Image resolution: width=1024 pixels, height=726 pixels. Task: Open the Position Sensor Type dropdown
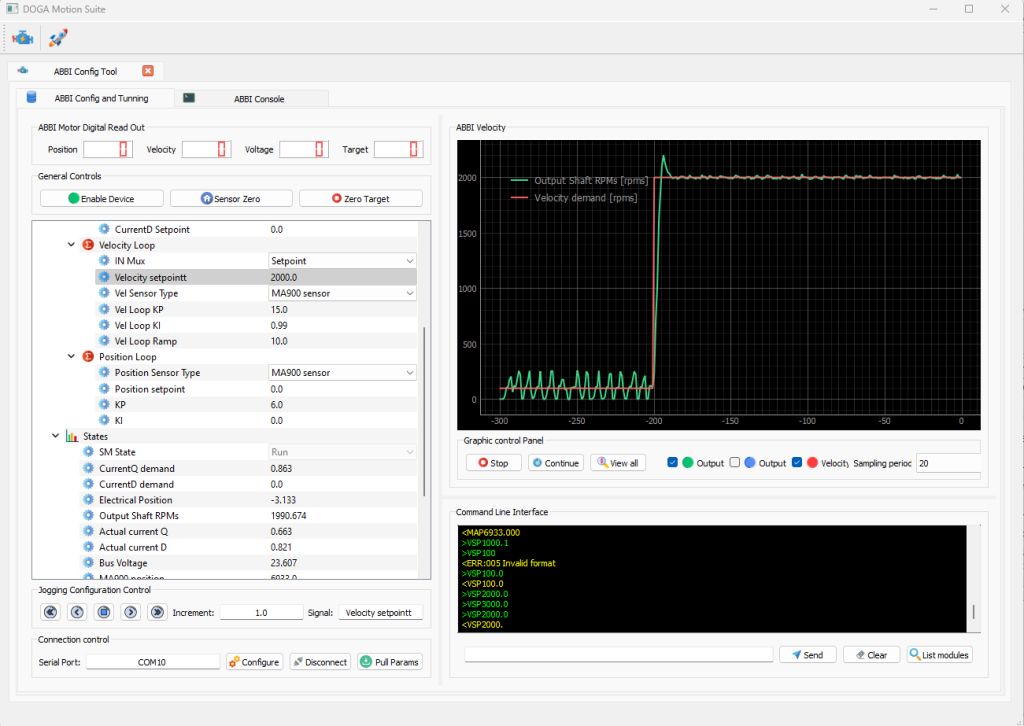[342, 372]
